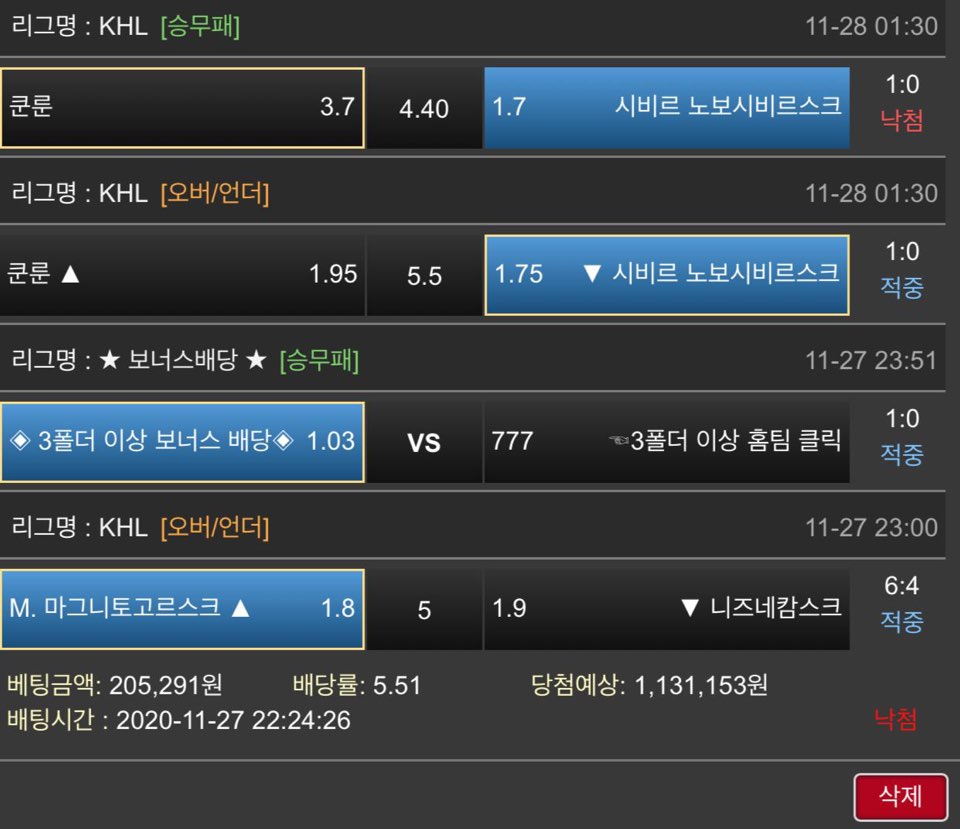This screenshot has height=829, width=960.
Task: Click the first orange [오버/언더] league label
Action: (x=215, y=193)
